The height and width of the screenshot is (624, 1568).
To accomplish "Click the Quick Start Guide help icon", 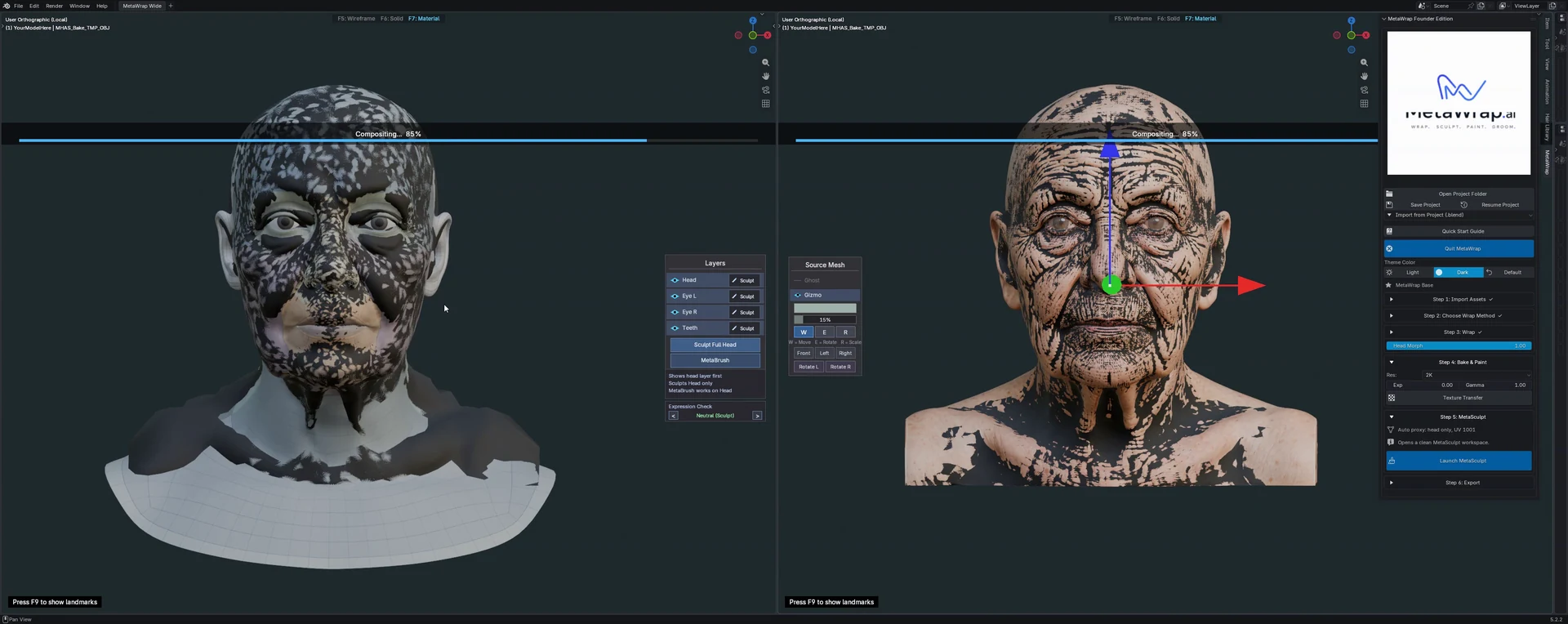I will pos(1389,231).
